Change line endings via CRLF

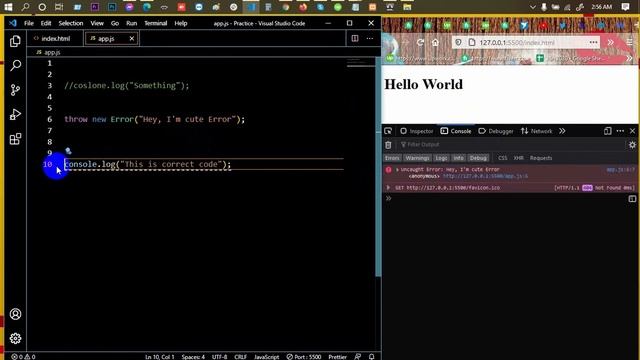coord(240,356)
